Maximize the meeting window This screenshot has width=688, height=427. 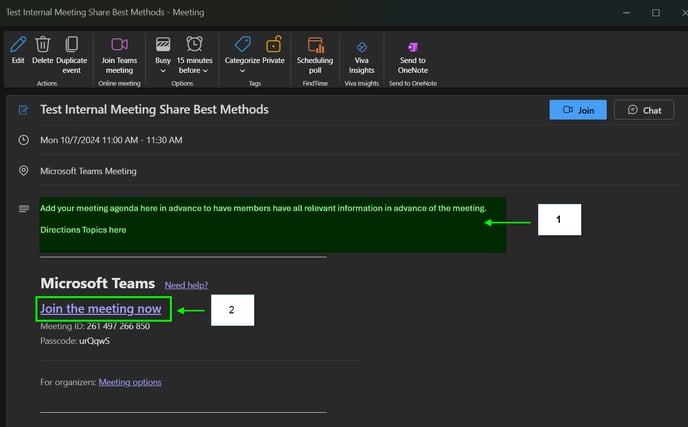tap(656, 12)
